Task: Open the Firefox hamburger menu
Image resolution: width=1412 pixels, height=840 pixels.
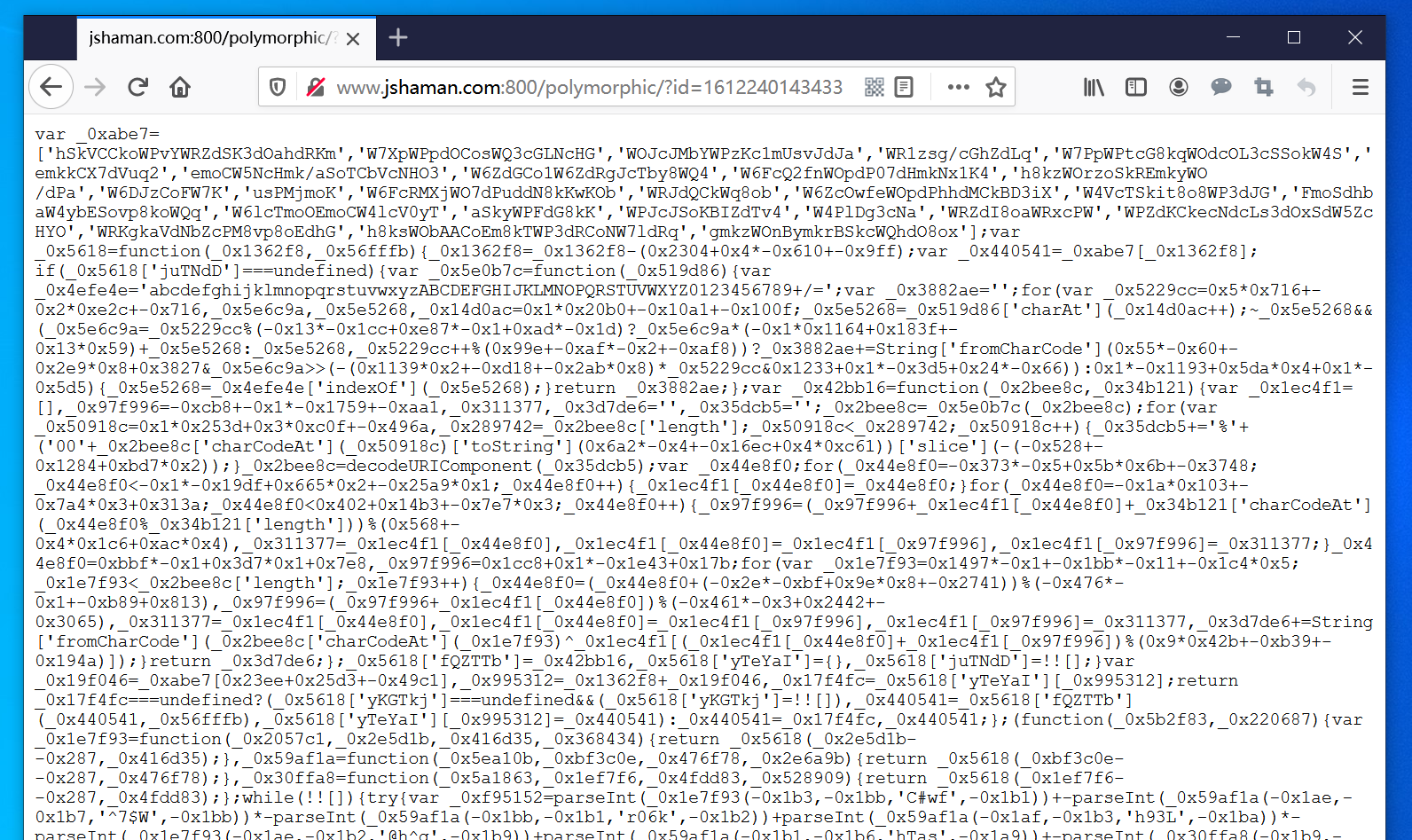Action: (1361, 87)
